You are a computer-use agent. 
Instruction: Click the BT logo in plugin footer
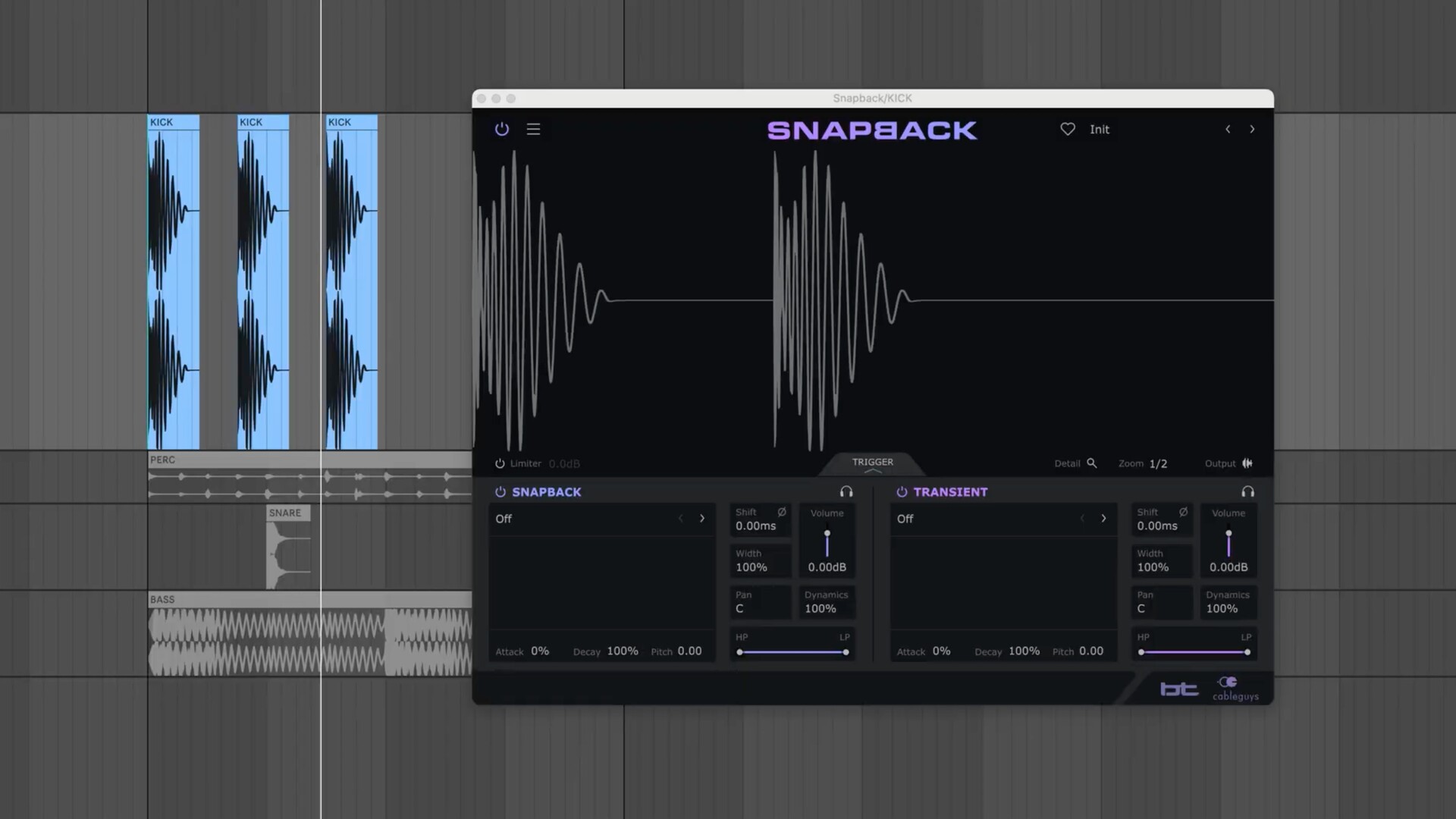[x=1179, y=689]
